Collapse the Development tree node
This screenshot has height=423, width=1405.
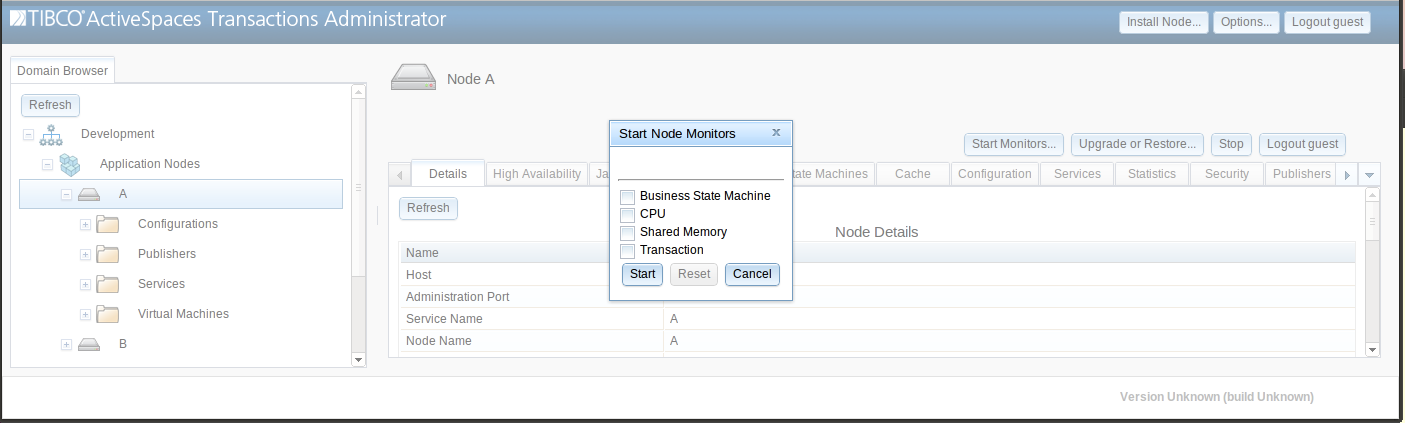tap(28, 134)
